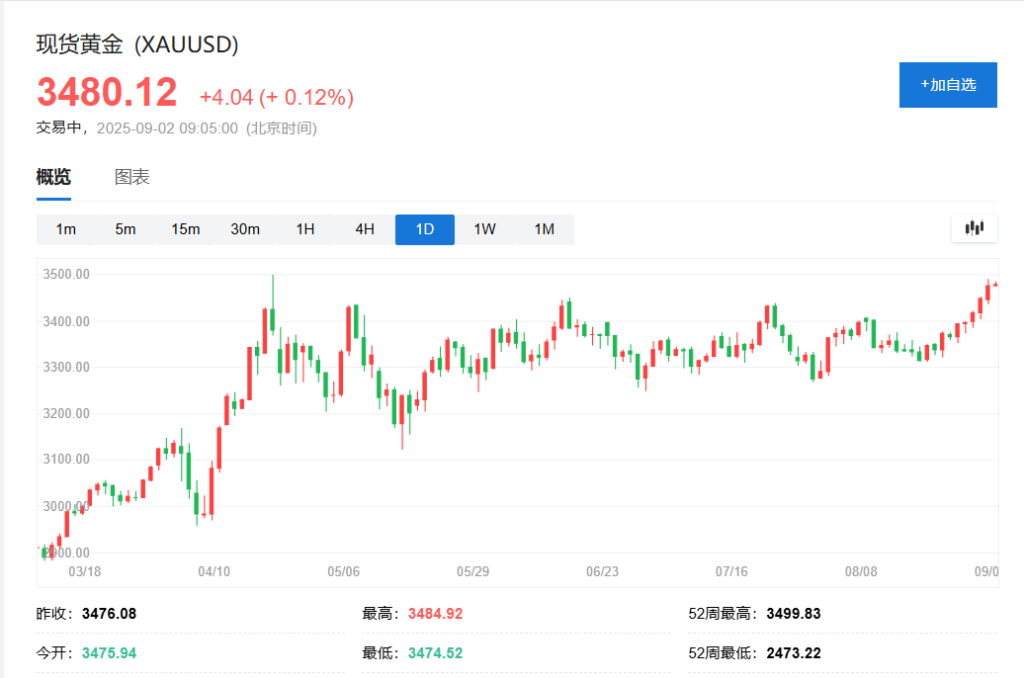Select the 1m timeframe

click(66, 230)
